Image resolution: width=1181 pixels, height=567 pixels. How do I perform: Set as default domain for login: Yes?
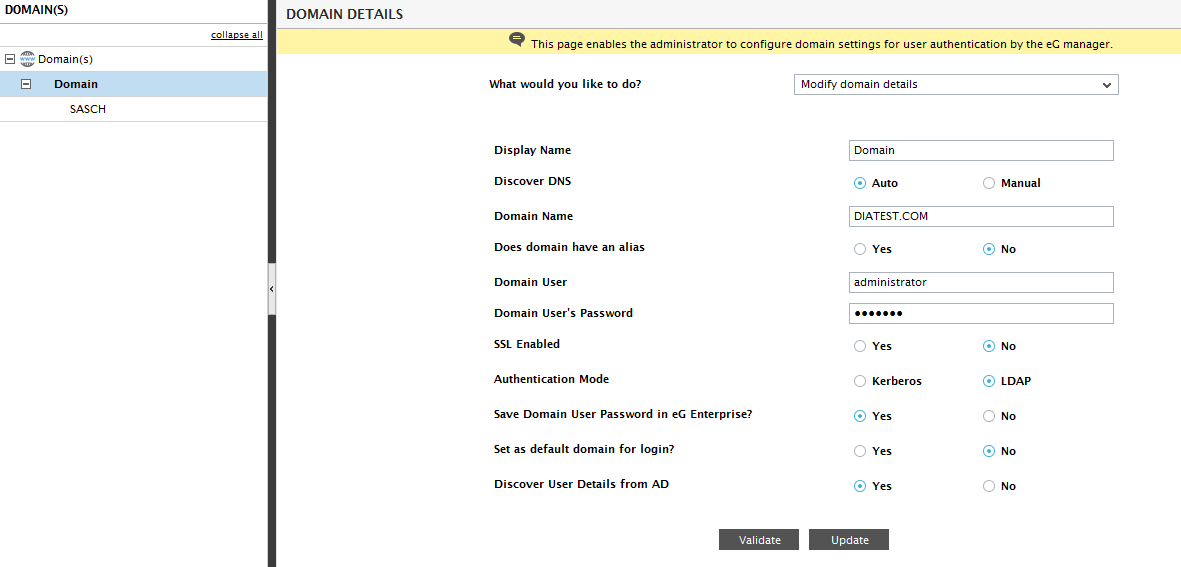coord(859,451)
